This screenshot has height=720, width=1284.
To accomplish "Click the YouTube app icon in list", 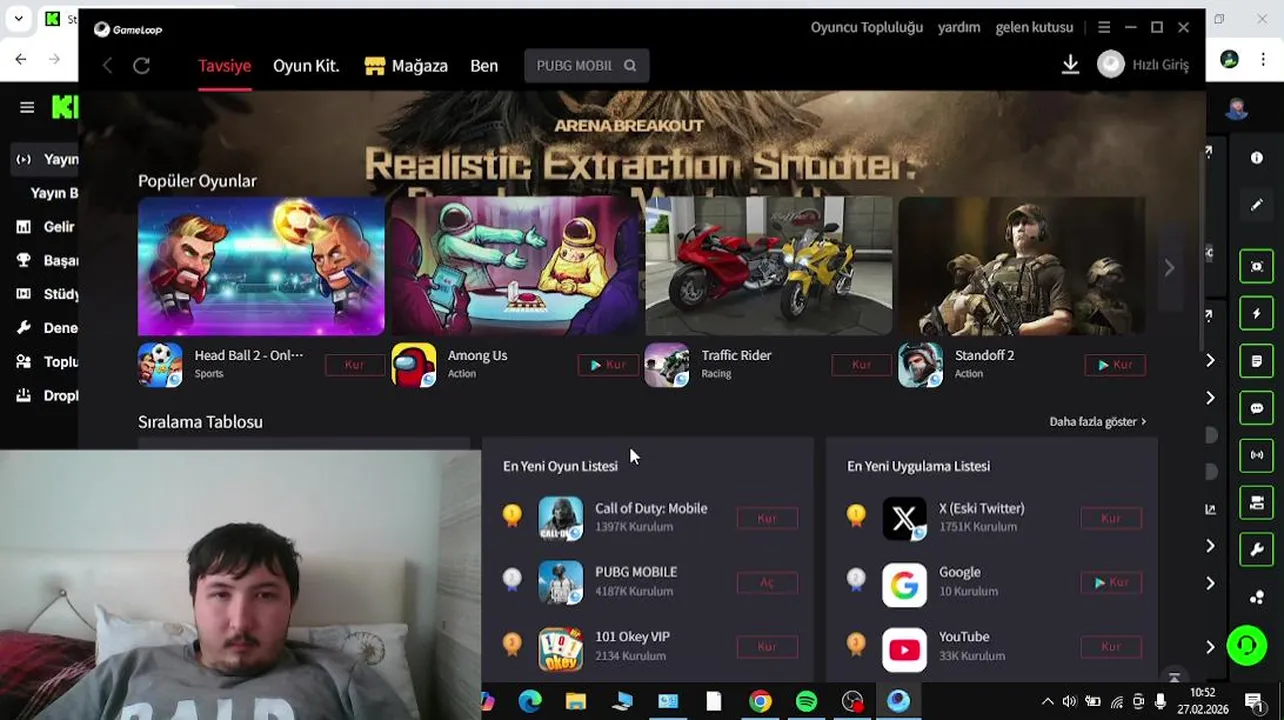I will point(904,648).
